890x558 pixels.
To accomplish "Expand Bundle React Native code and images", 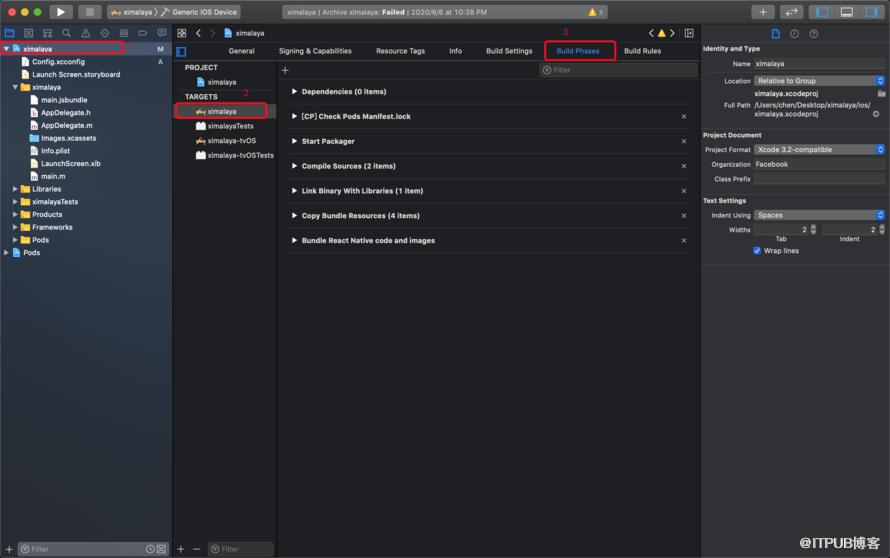I will pos(294,241).
